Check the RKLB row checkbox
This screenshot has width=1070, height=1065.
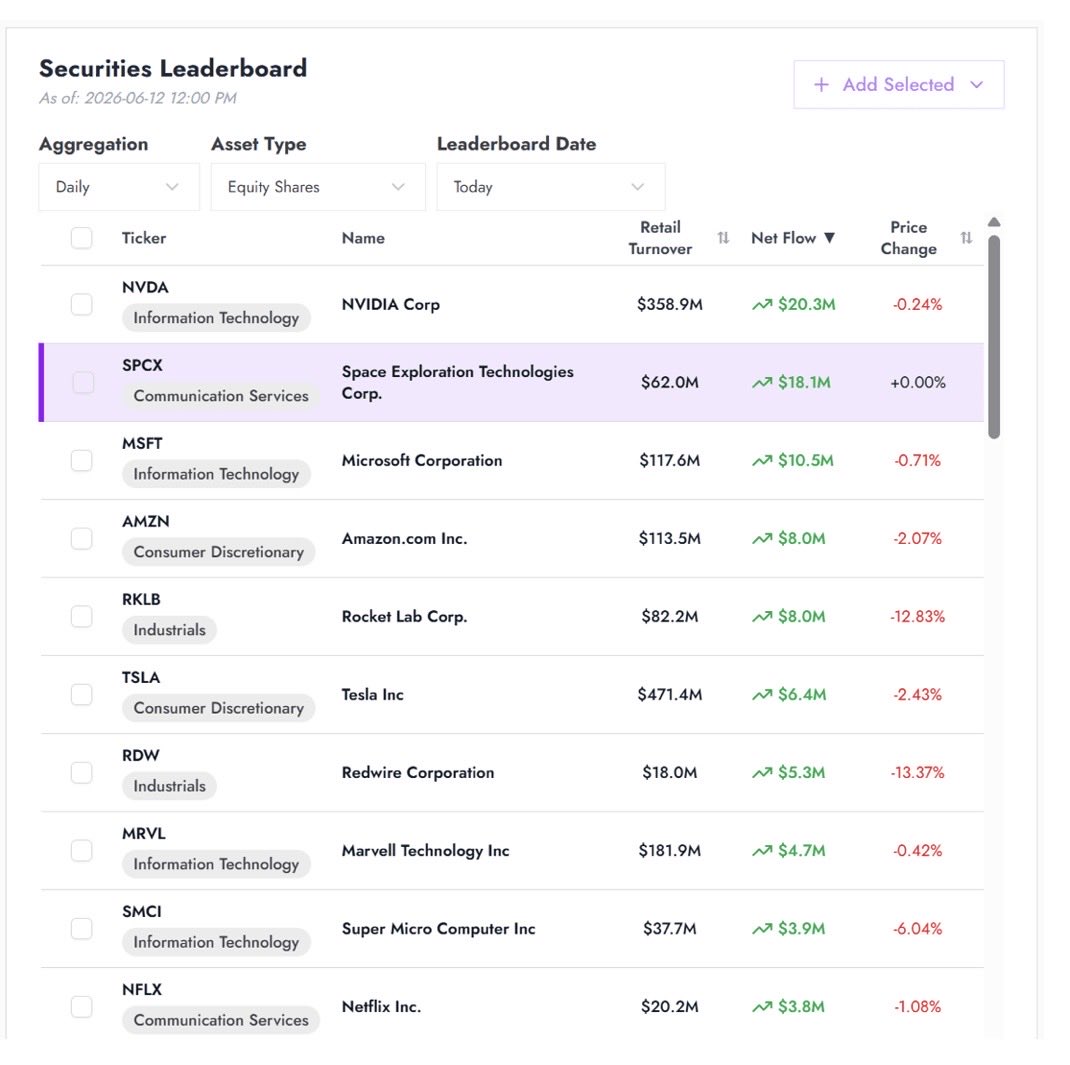(x=81, y=617)
